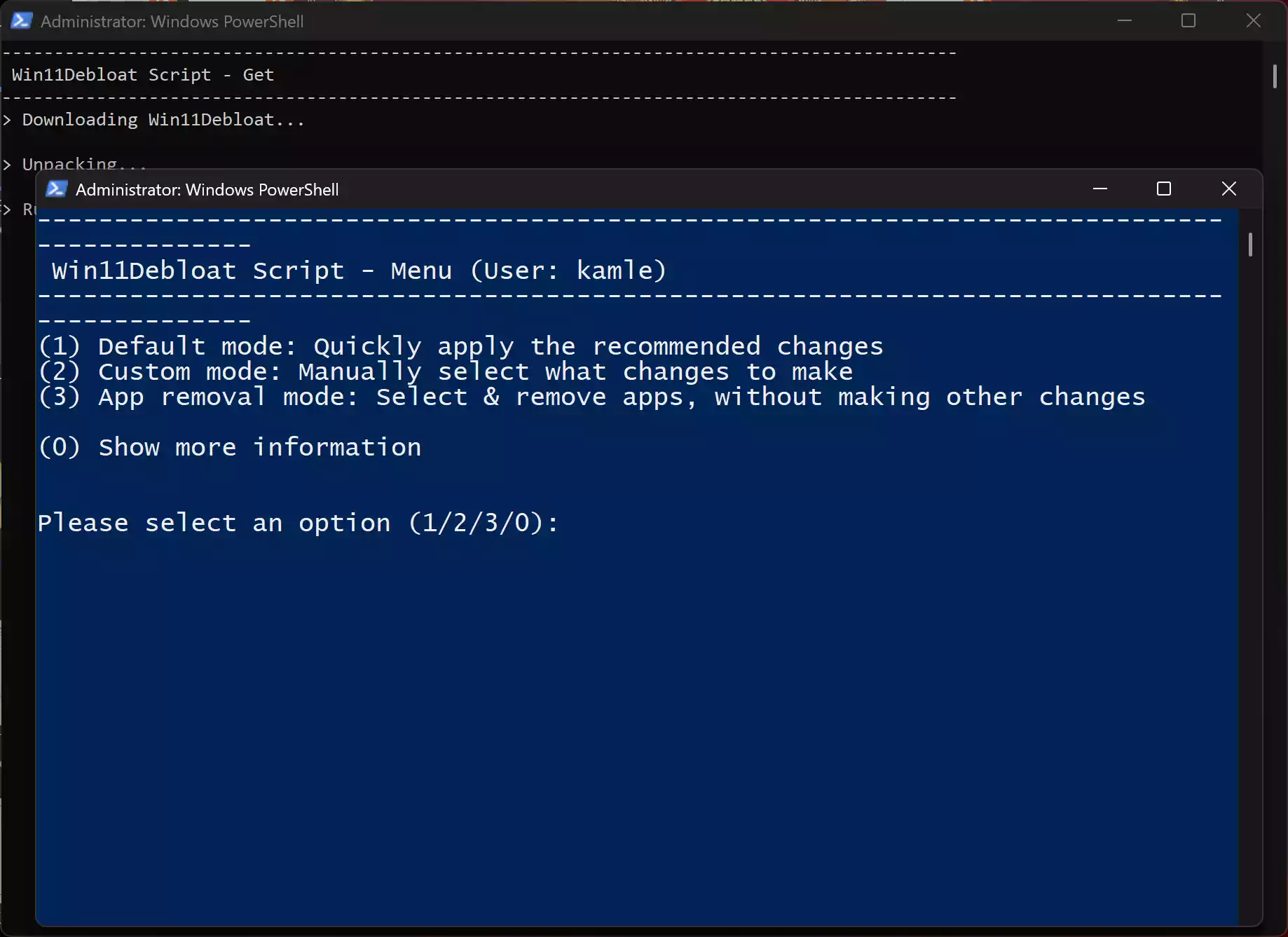1288x937 pixels.
Task: Maximize the background PowerShell window
Action: 1188,20
